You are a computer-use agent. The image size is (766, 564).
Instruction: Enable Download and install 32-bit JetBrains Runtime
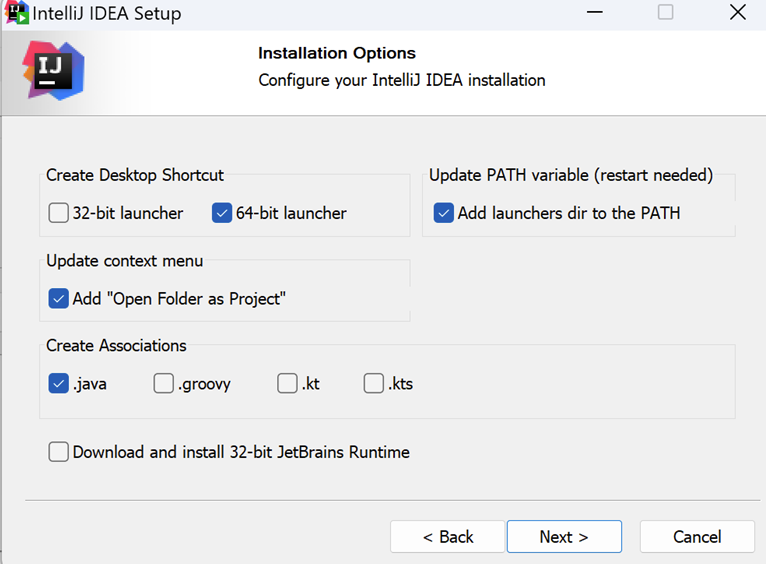pyautogui.click(x=58, y=452)
